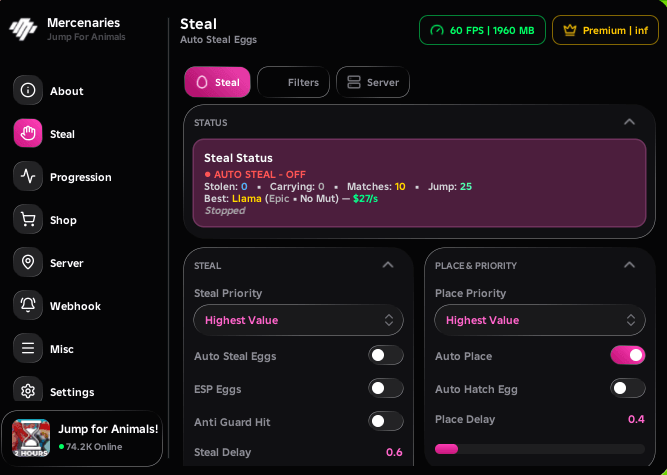Click the Steal Status card
The height and width of the screenshot is (475, 667).
click(x=419, y=183)
